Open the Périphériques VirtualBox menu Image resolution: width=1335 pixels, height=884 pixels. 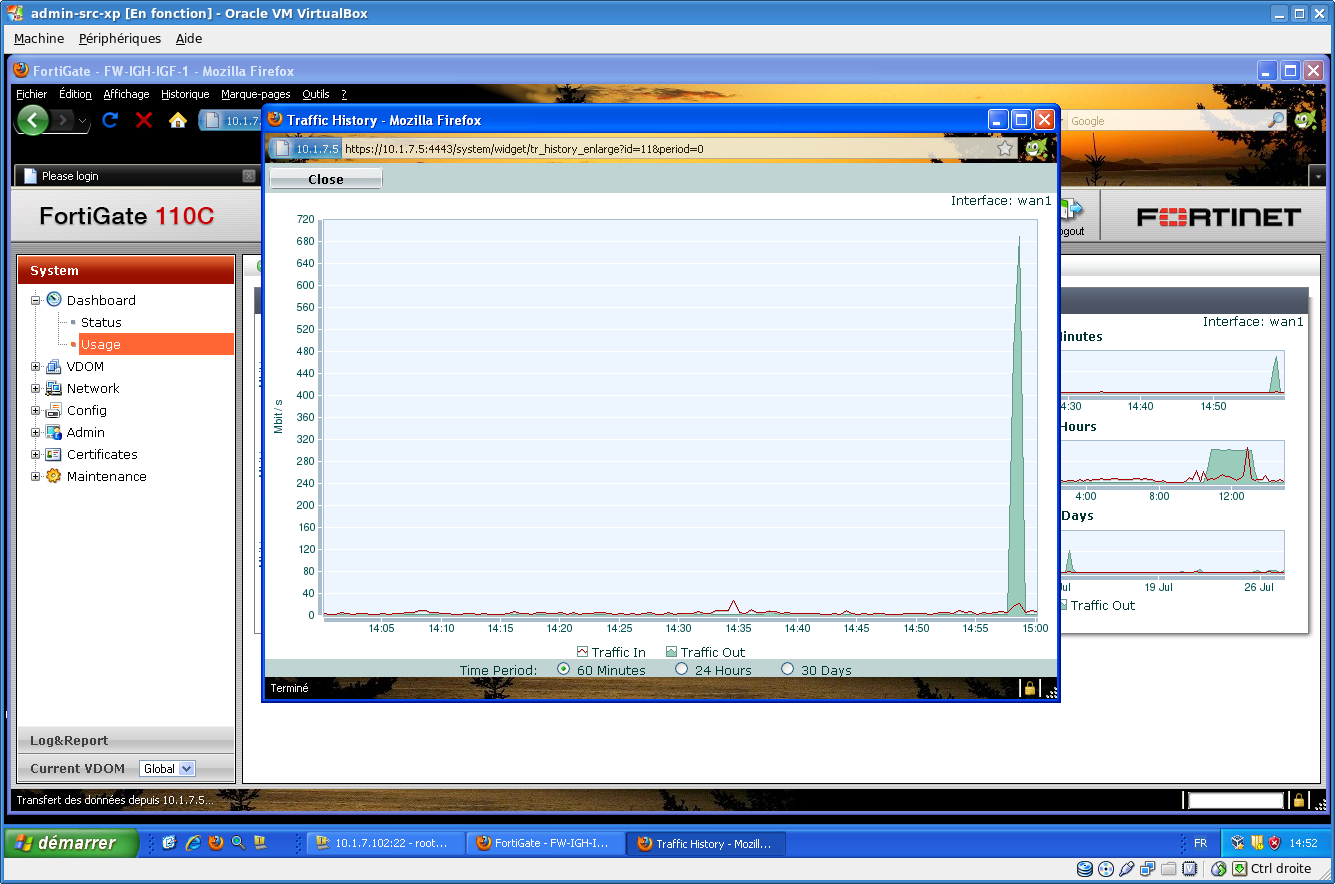pos(119,38)
